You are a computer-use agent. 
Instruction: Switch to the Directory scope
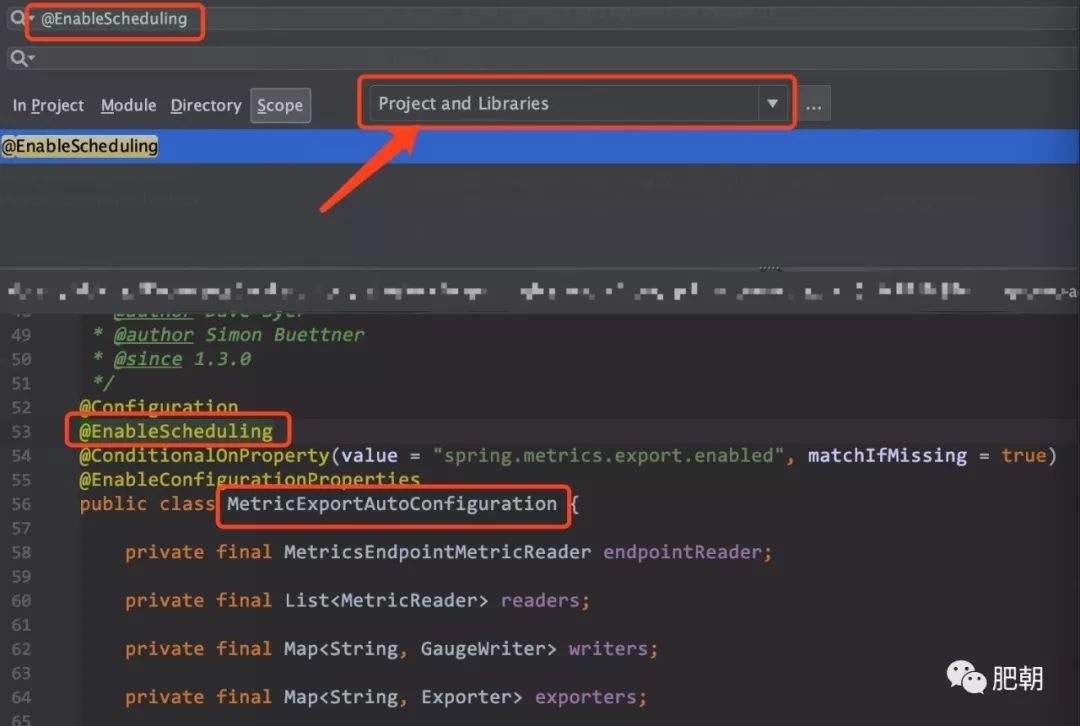(206, 105)
